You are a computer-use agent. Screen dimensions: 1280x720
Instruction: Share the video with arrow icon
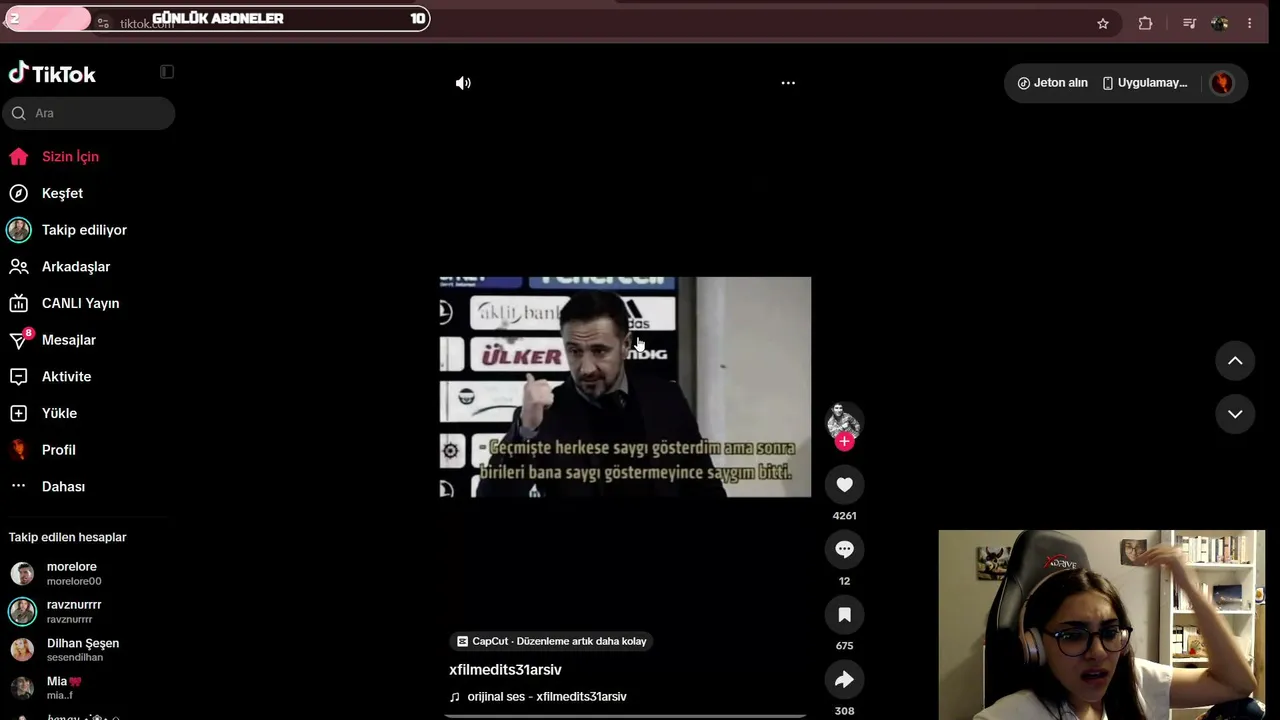pos(844,680)
